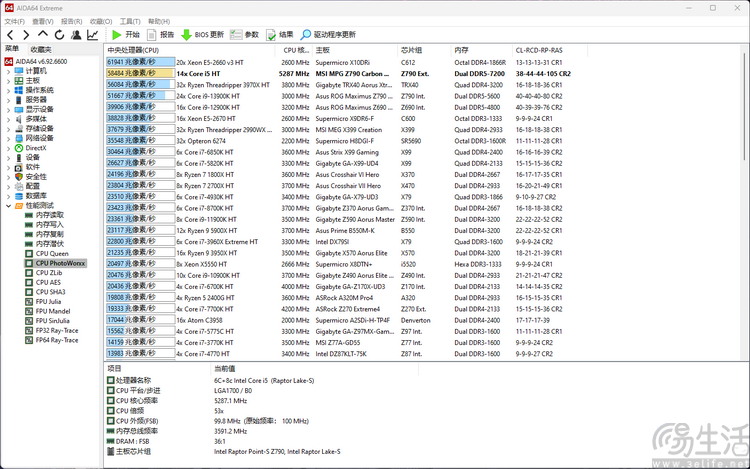Select the DirectX Xbox icon in tree
The width and height of the screenshot is (750, 469).
pyautogui.click(x=19, y=148)
